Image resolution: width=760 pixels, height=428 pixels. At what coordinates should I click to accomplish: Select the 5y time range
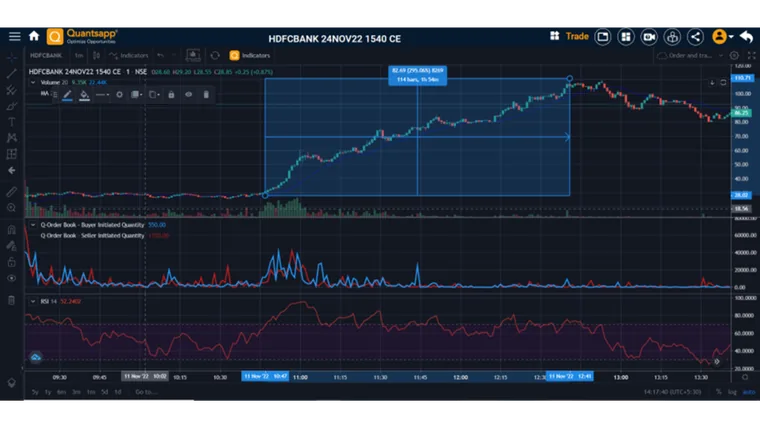[35, 392]
